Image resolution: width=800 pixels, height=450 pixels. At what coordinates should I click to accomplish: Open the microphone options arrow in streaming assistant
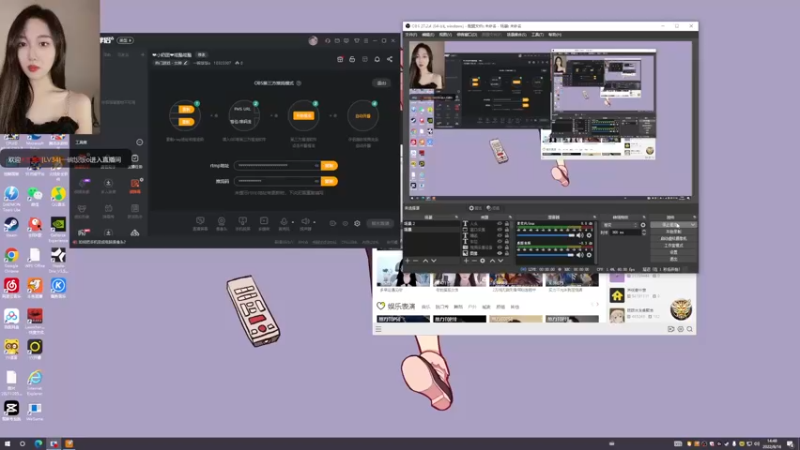[x=292, y=222]
